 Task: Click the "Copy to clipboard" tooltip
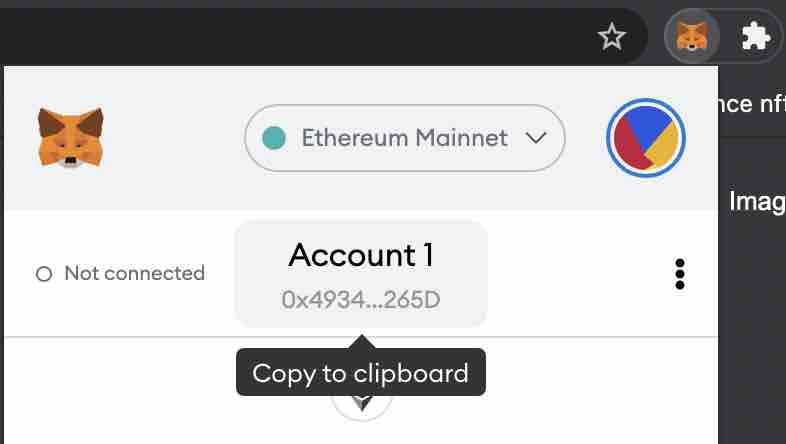tap(360, 373)
